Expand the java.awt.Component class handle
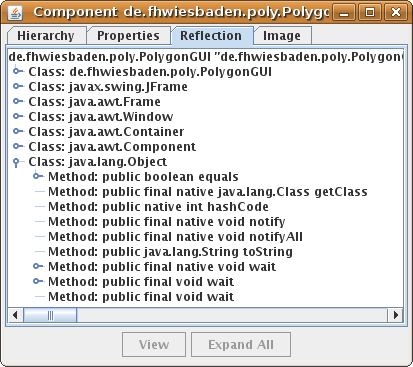413x367 pixels. (18, 146)
